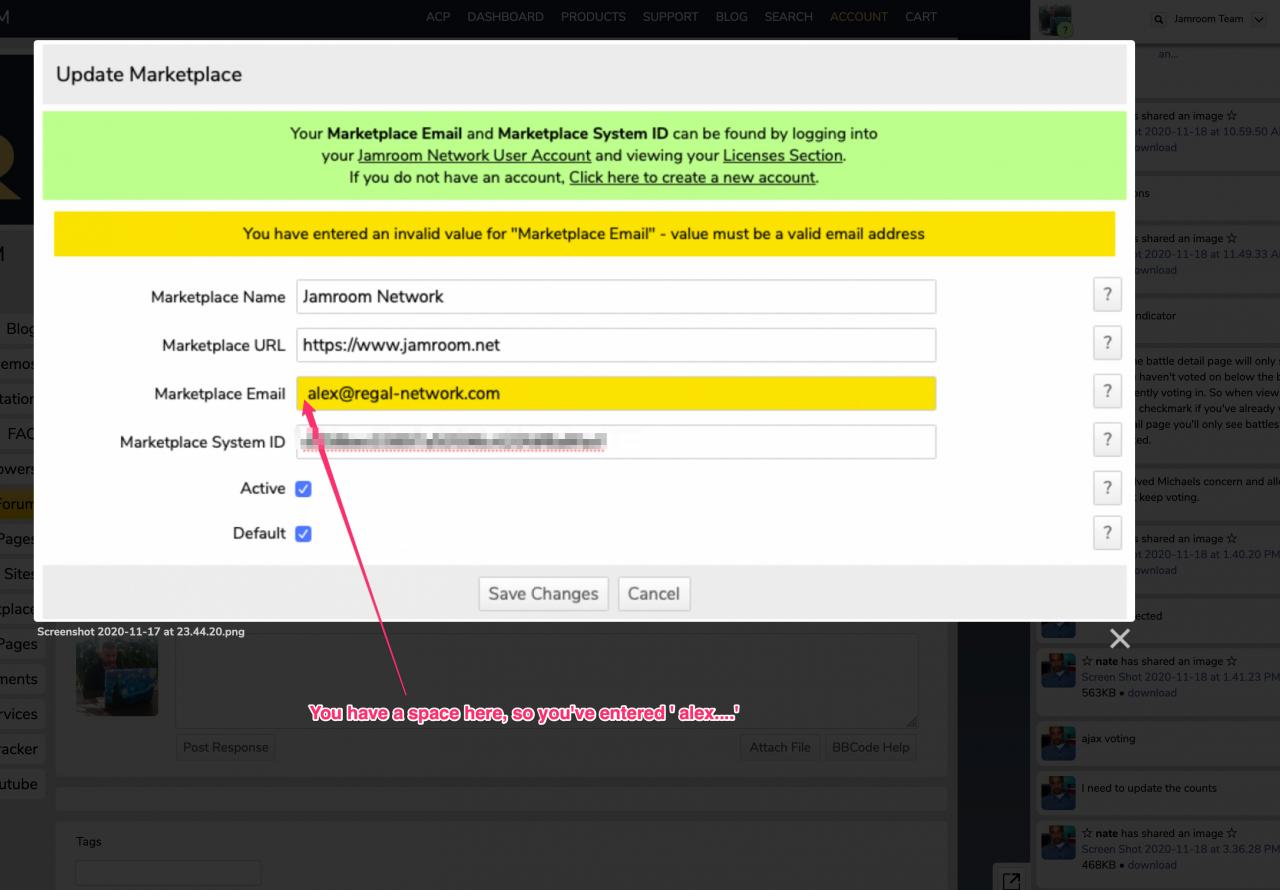Click the Marketplace System ID field
1280x890 pixels.
[x=616, y=442]
